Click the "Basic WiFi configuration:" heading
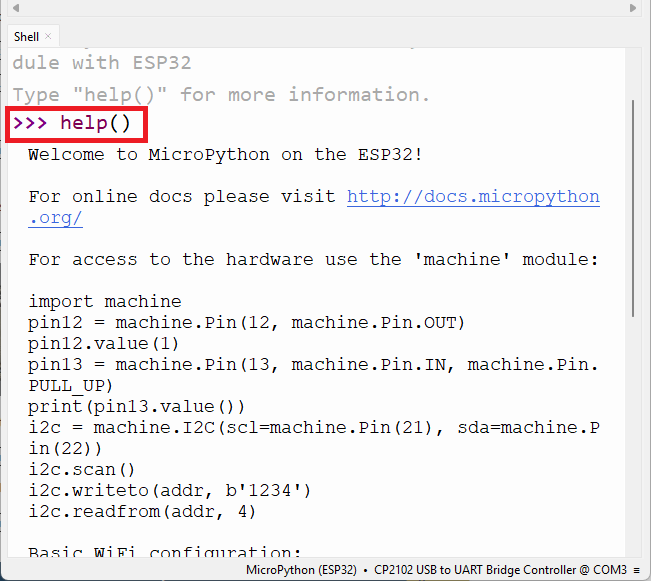 [x=165, y=551]
